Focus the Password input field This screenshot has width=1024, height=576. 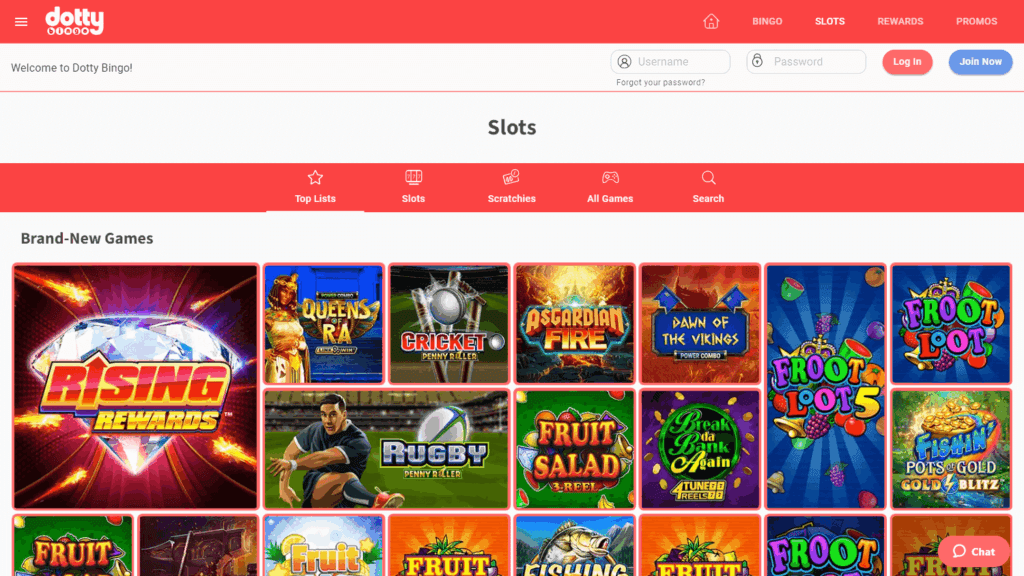(x=806, y=62)
